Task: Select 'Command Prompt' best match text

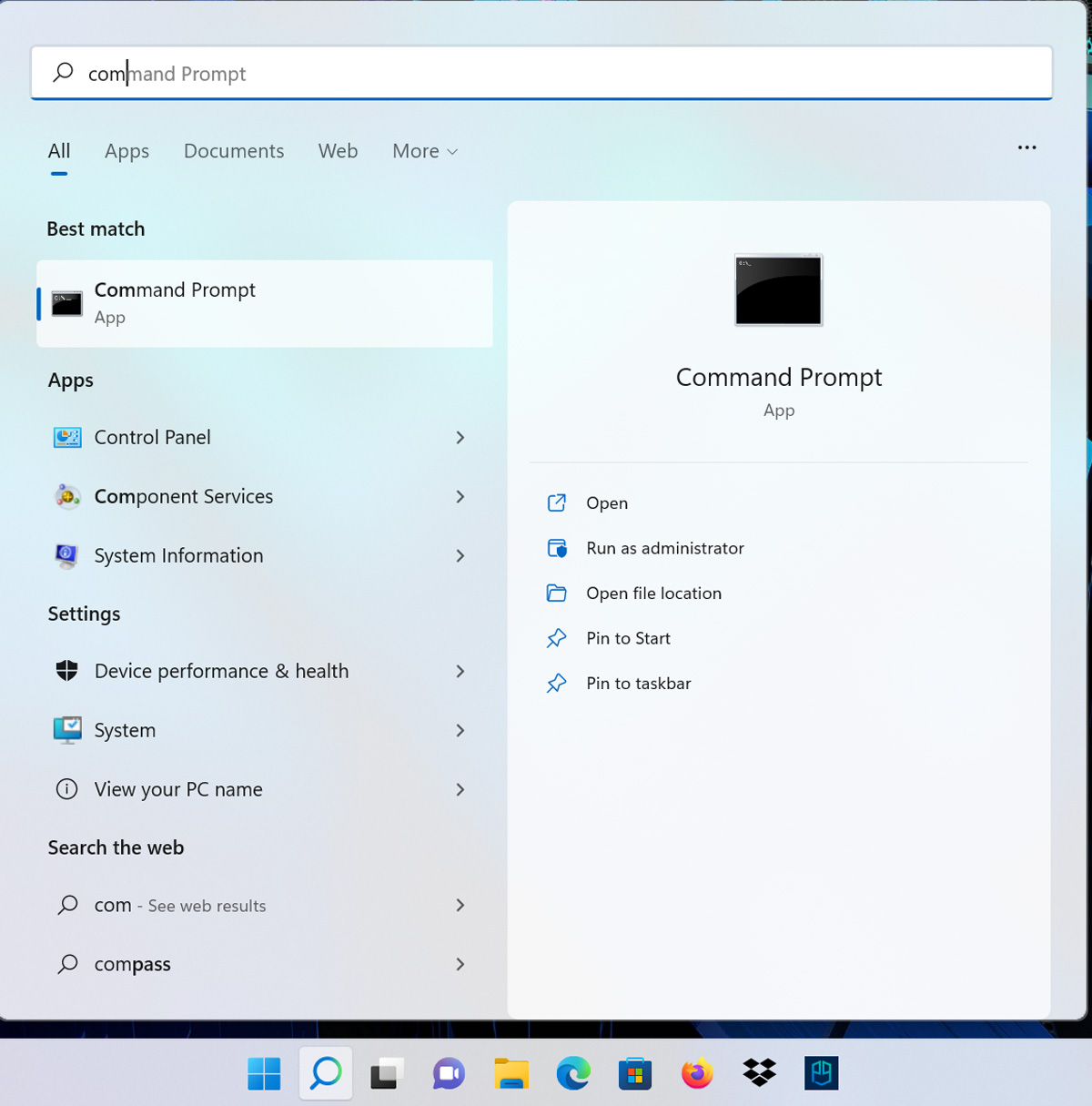Action: (175, 289)
